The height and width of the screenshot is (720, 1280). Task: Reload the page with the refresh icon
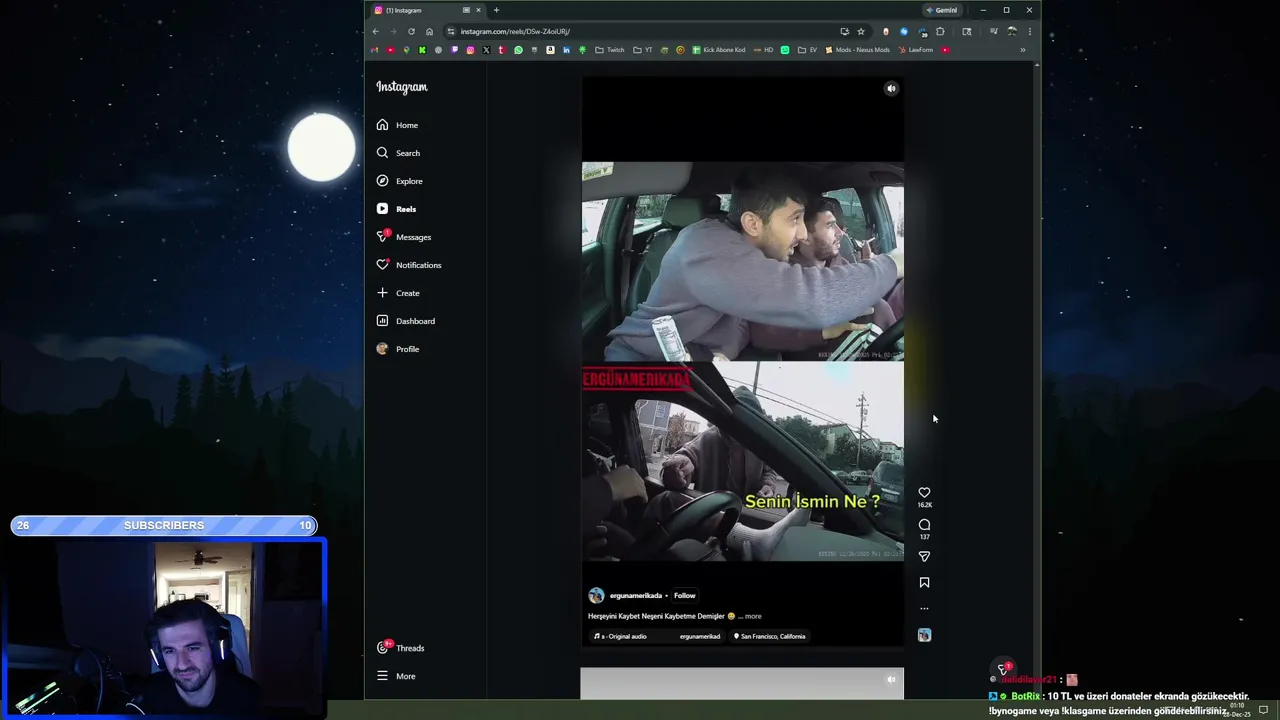[x=411, y=31]
